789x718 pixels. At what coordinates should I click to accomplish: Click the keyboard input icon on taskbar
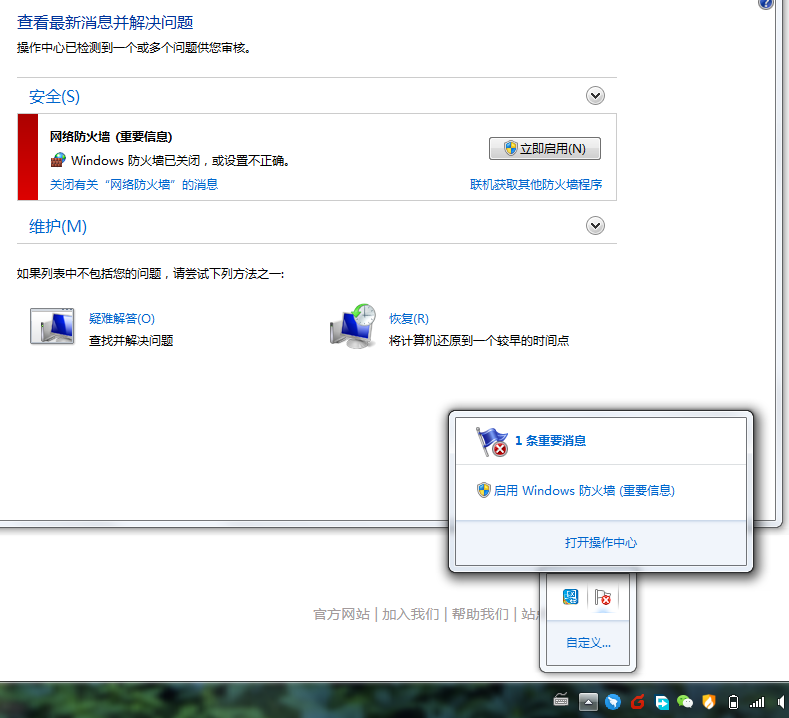(561, 699)
